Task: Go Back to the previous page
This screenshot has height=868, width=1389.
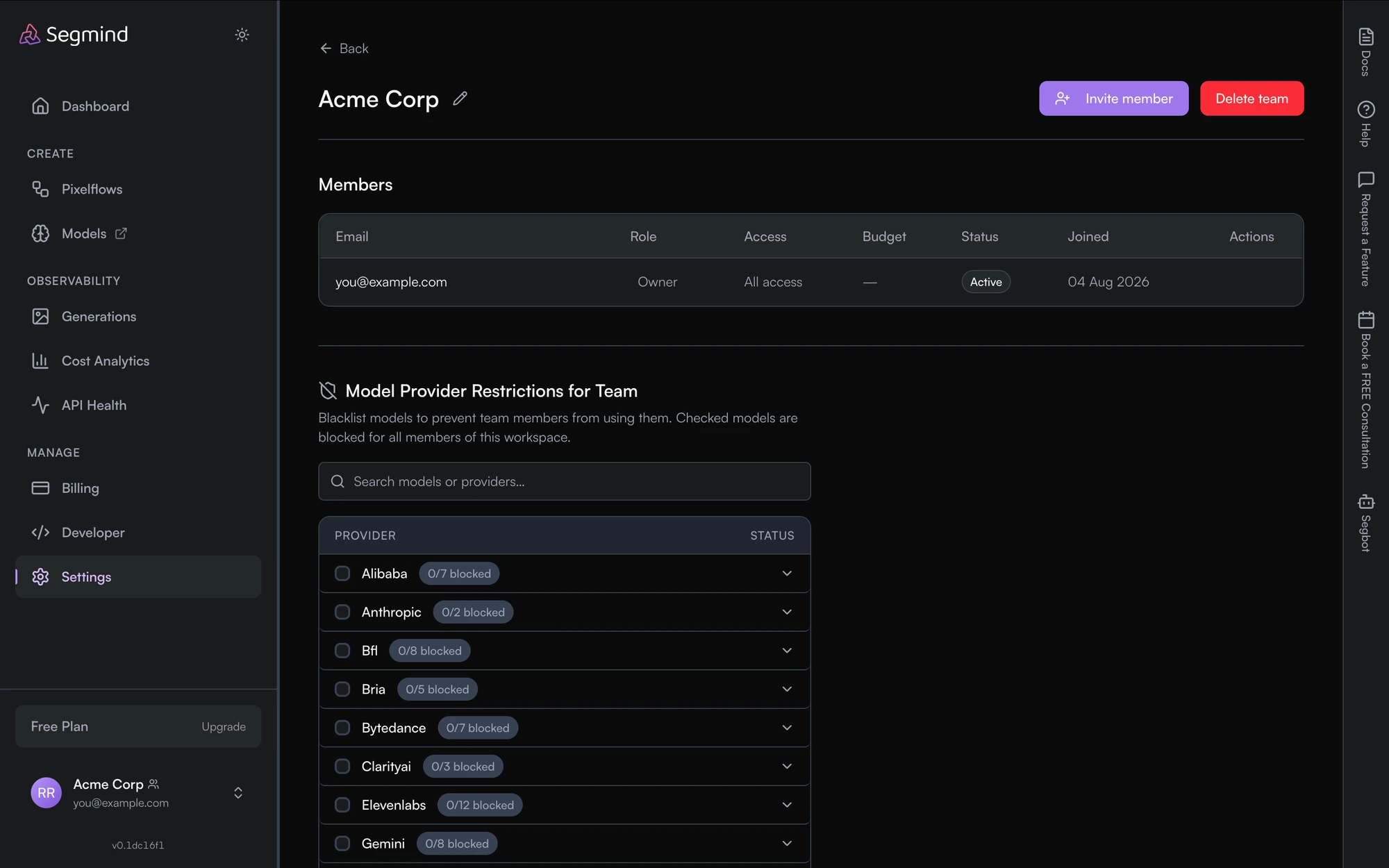Action: click(x=344, y=48)
